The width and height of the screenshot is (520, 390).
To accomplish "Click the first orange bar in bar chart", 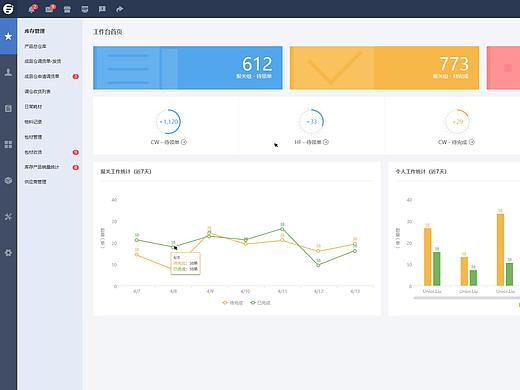I will click(428, 257).
